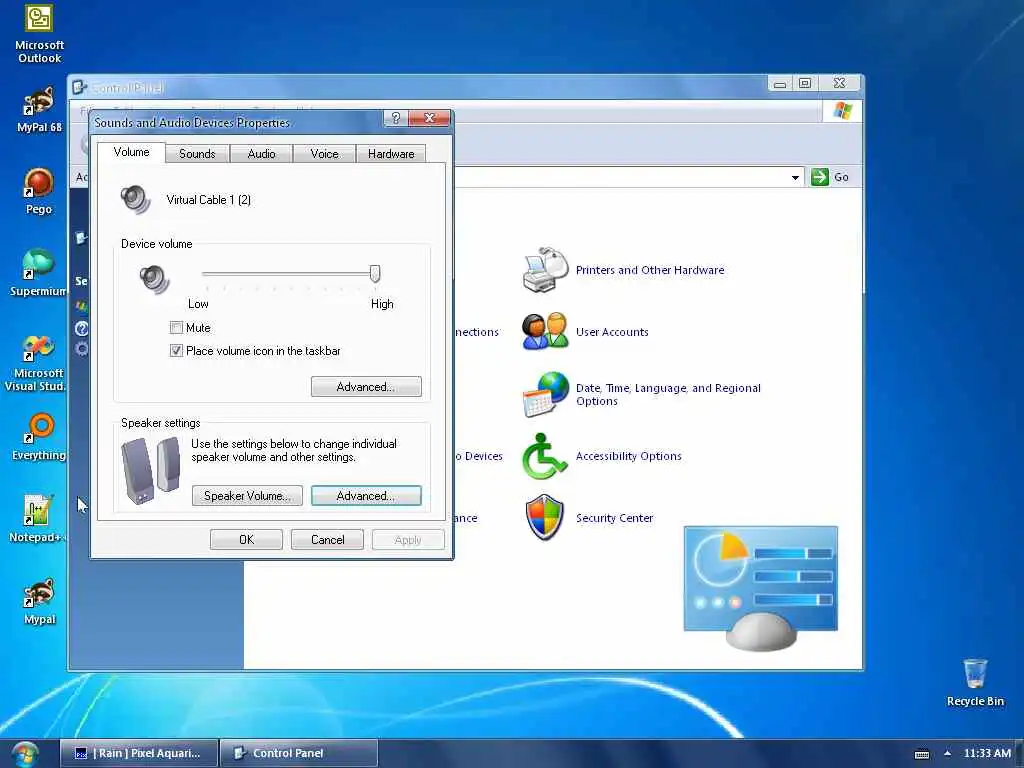Open Notepad++ desktop shortcut

tap(37, 519)
